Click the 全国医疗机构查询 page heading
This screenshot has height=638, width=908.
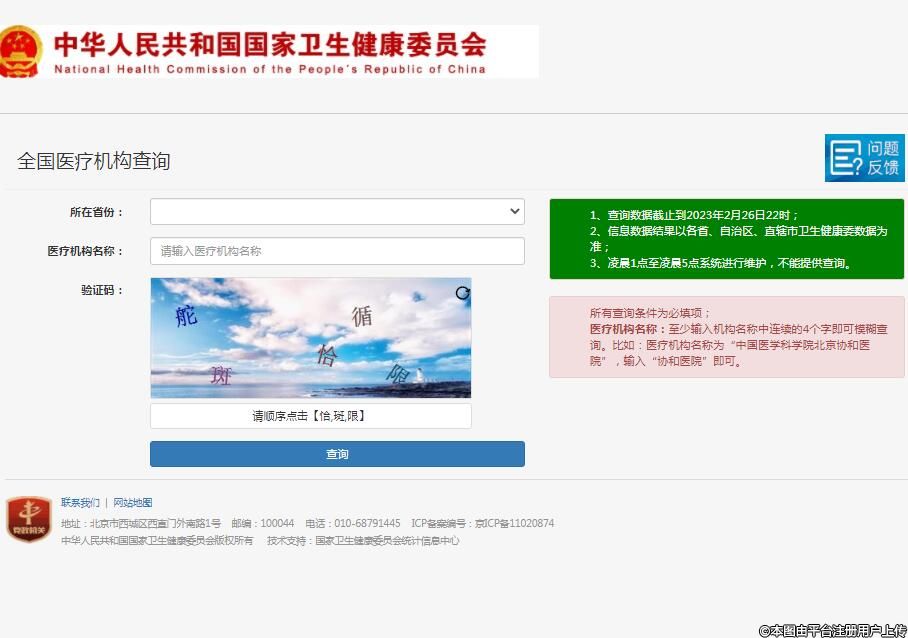(x=94, y=161)
